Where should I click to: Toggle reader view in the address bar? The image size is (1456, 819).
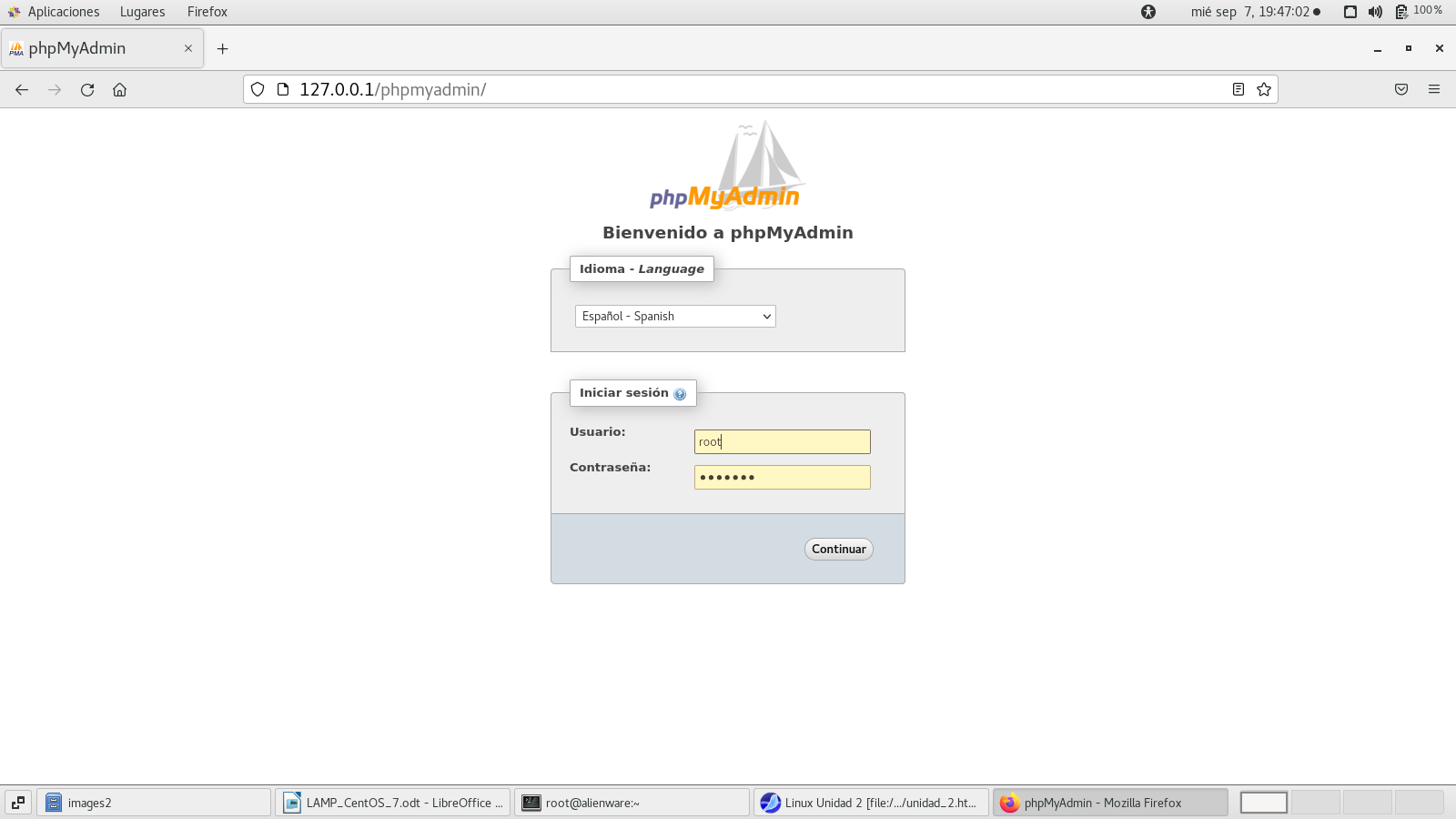1238,89
